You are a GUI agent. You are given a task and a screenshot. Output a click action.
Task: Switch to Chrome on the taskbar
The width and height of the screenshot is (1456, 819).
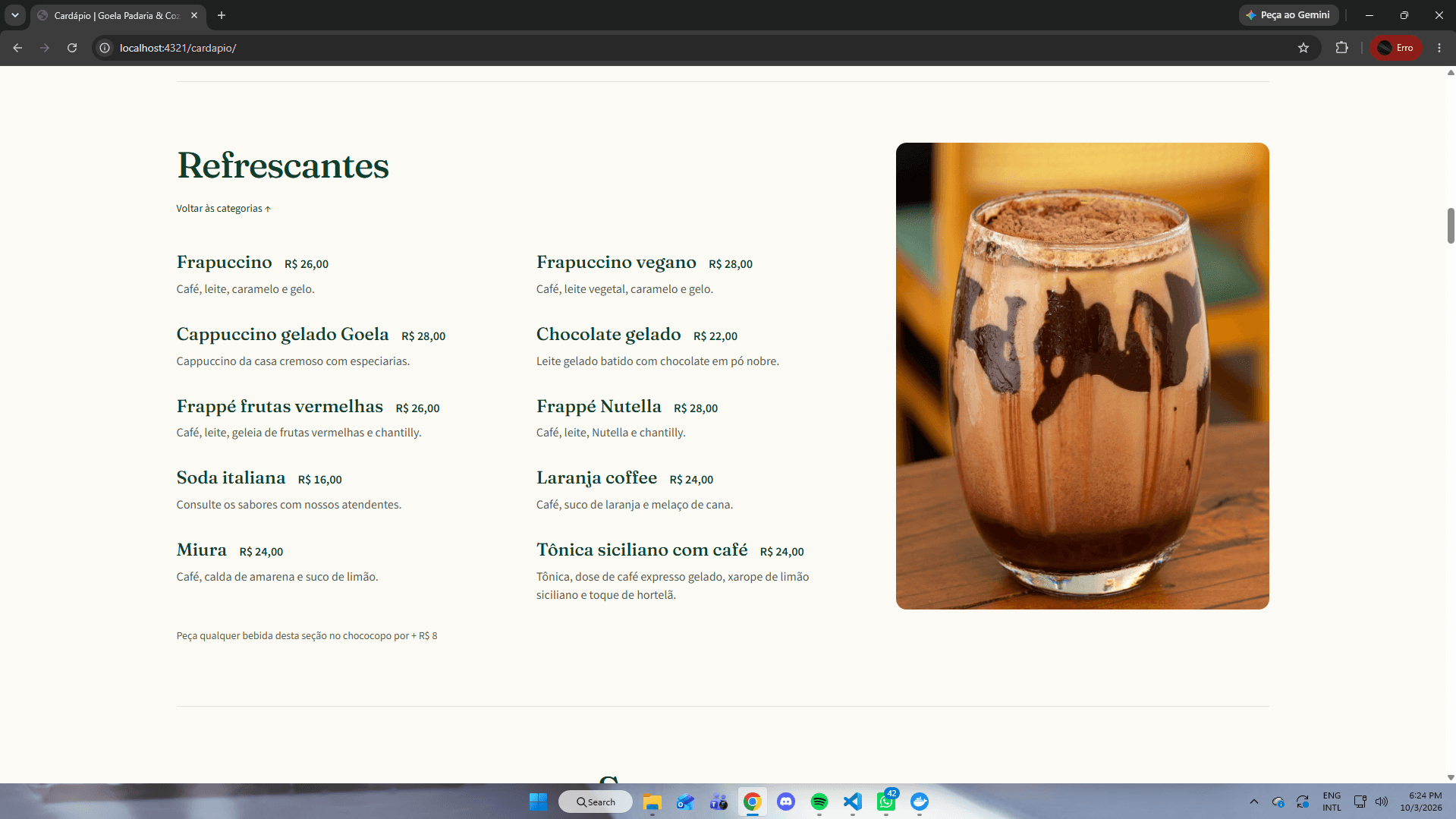(753, 802)
